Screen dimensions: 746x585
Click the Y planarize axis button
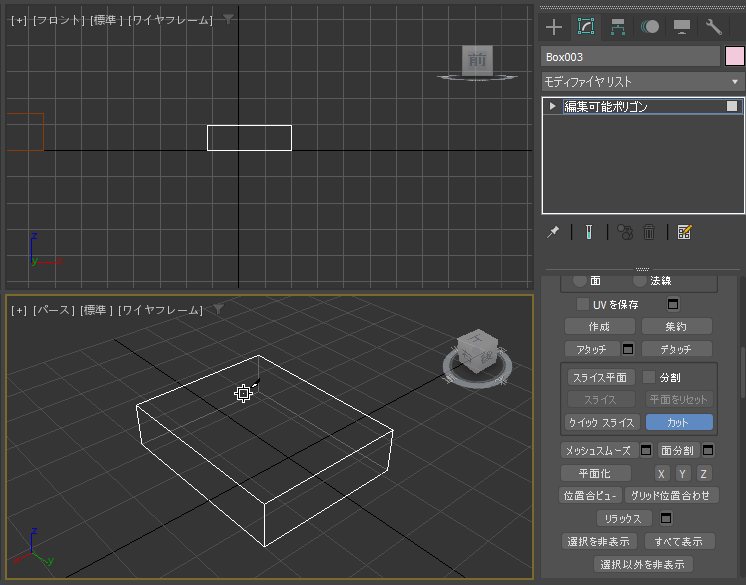tap(683, 474)
